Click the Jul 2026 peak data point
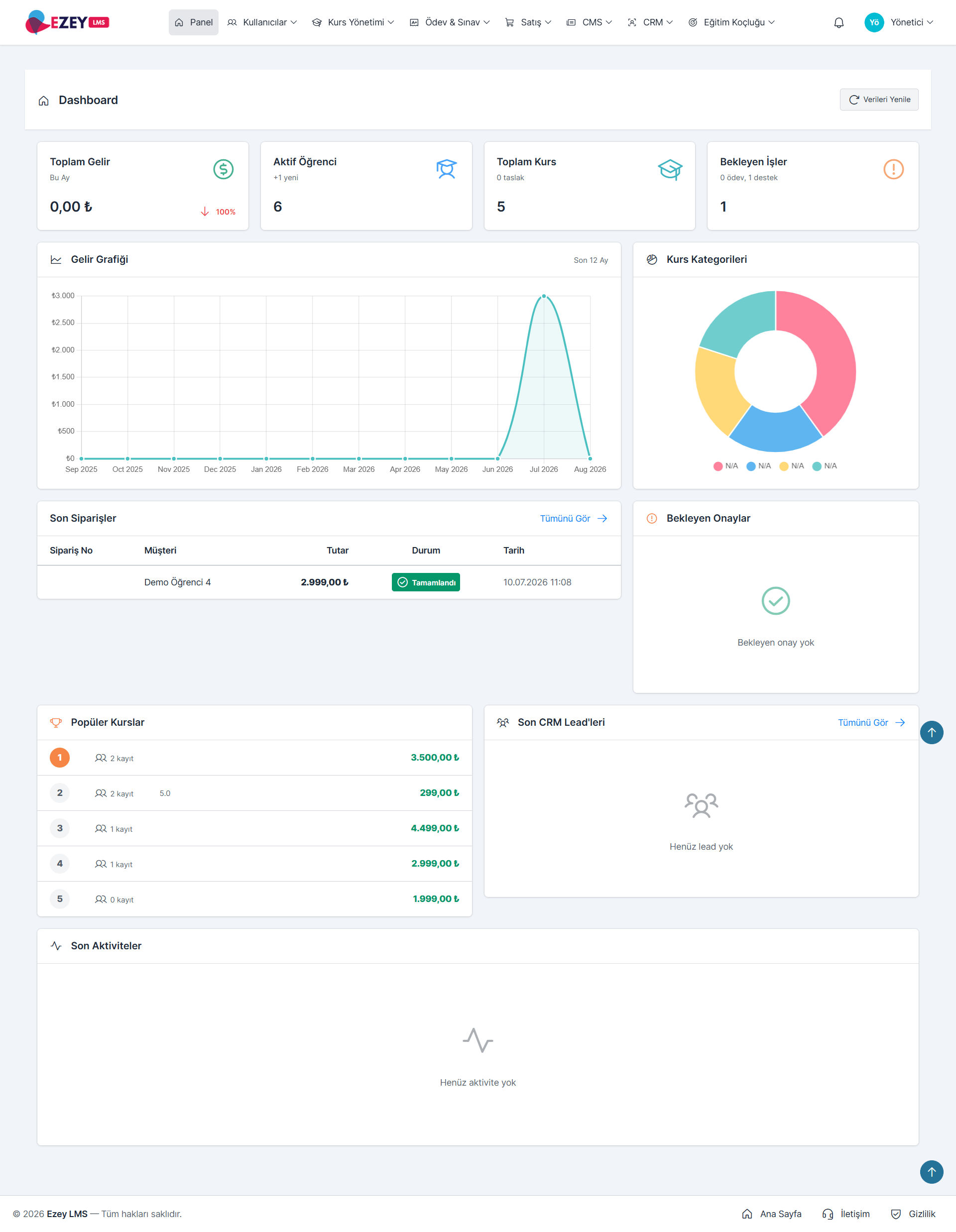The width and height of the screenshot is (956, 1232). (x=543, y=296)
